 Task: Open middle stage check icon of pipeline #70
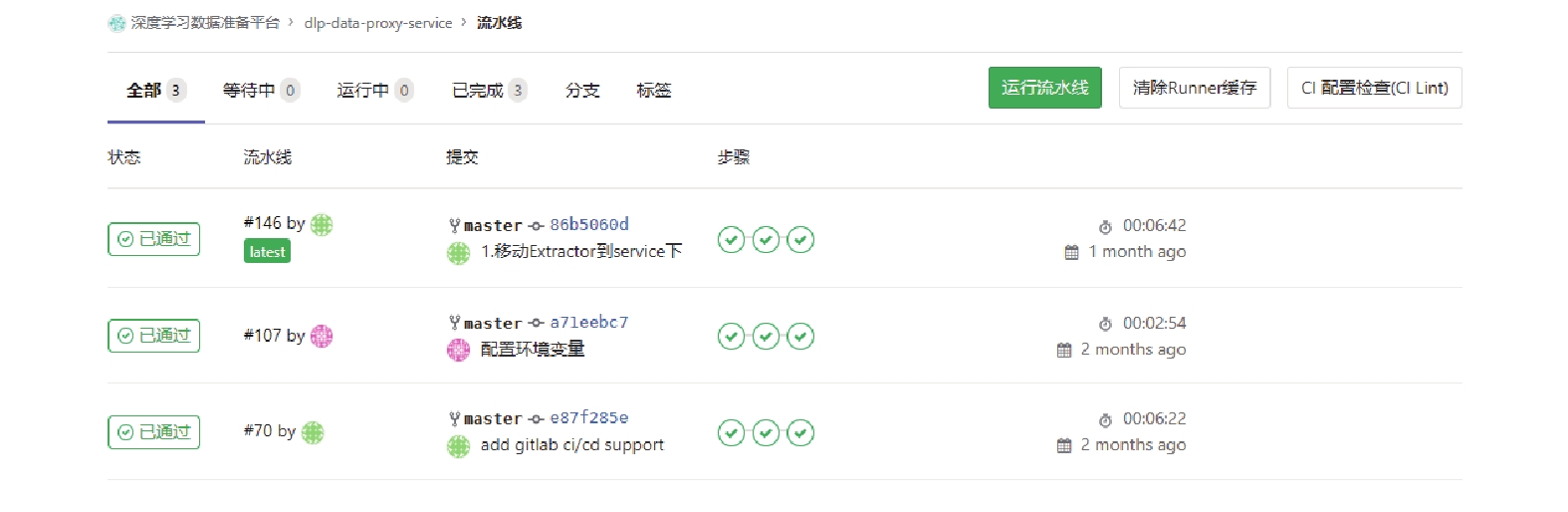(766, 432)
